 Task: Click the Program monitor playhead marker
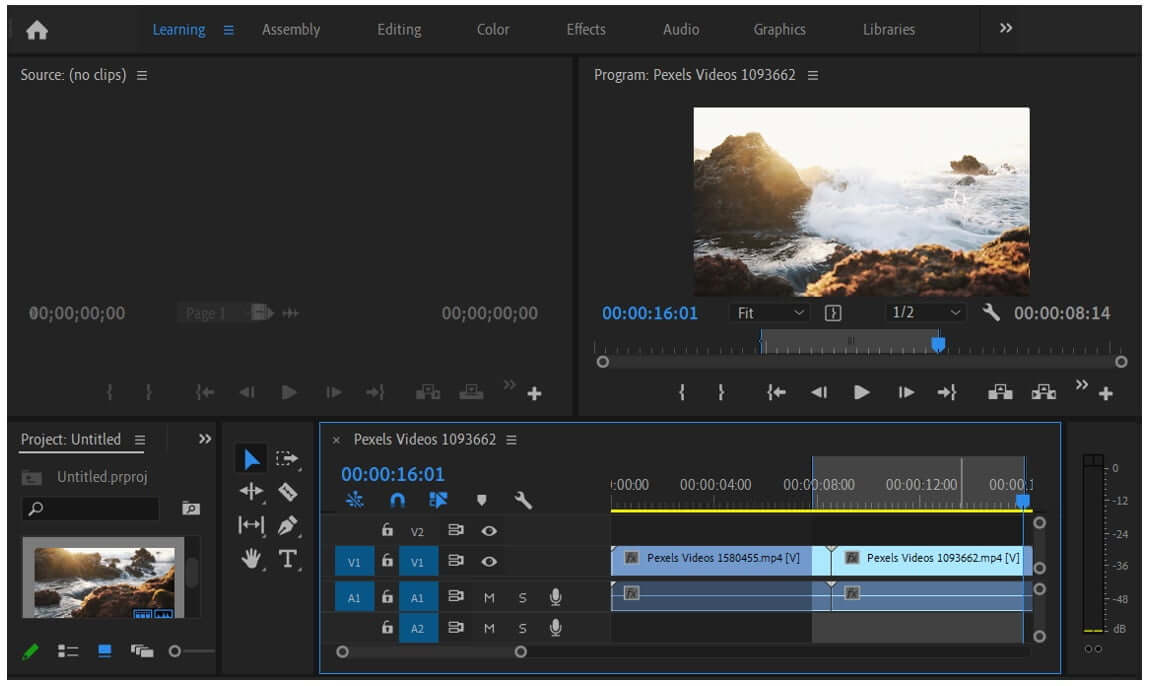tap(938, 344)
